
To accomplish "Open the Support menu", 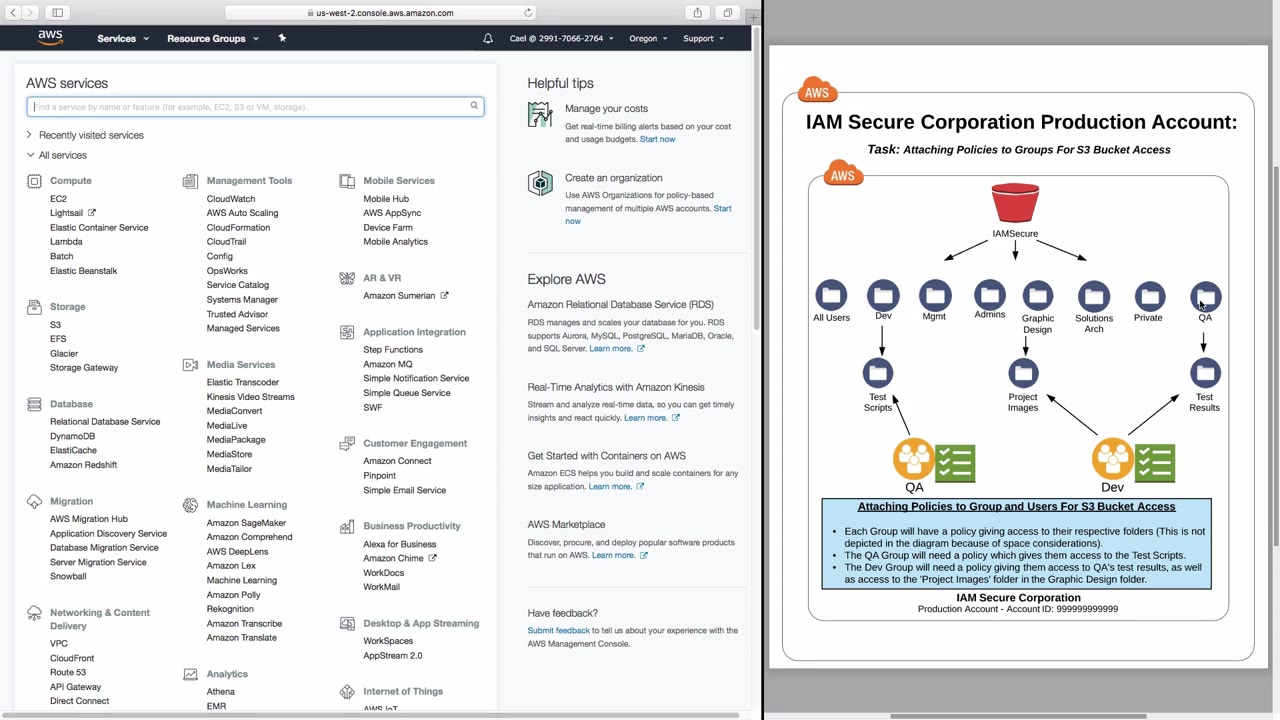I will pyautogui.click(x=703, y=38).
